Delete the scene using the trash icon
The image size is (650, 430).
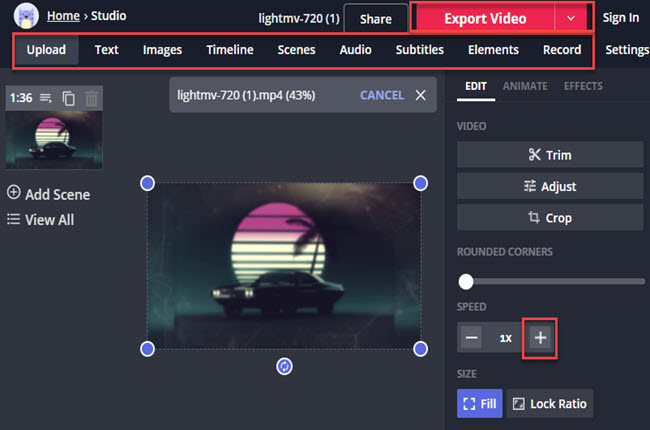(x=91, y=98)
